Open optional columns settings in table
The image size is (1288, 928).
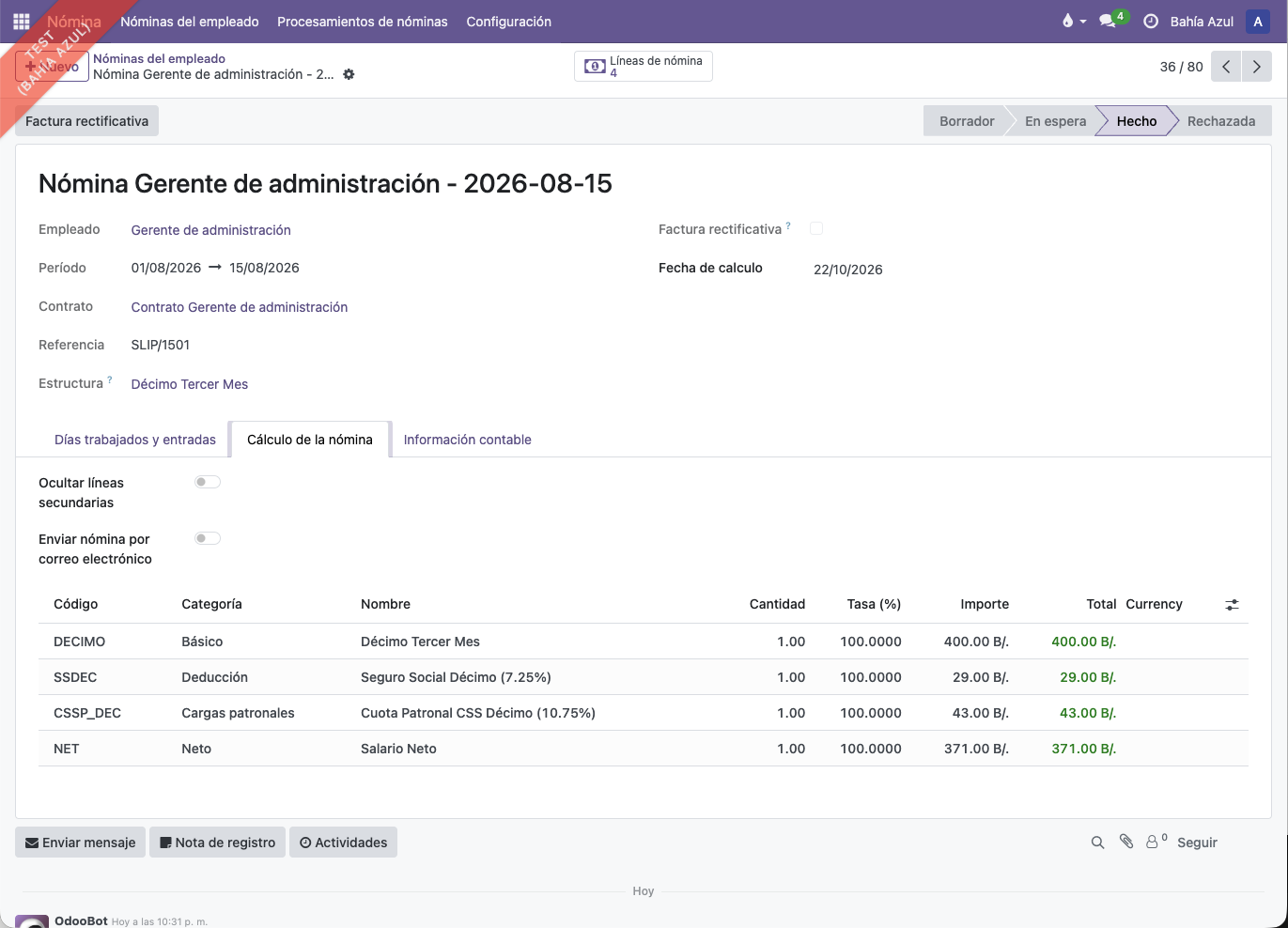click(1232, 605)
